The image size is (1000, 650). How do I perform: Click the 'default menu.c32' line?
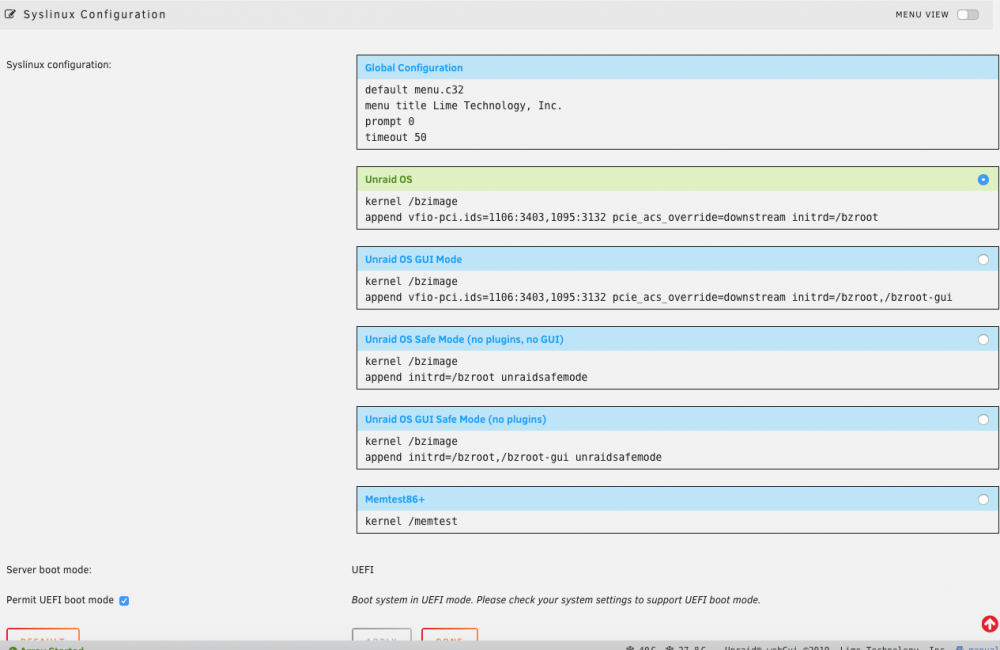point(415,90)
